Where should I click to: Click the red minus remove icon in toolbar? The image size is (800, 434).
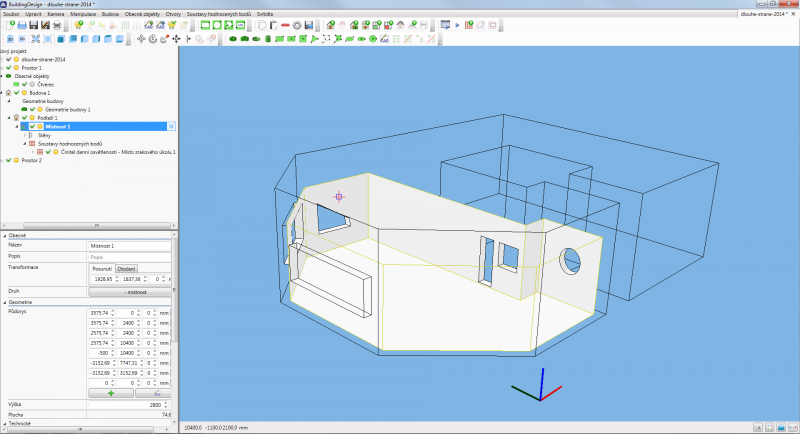(x=285, y=25)
